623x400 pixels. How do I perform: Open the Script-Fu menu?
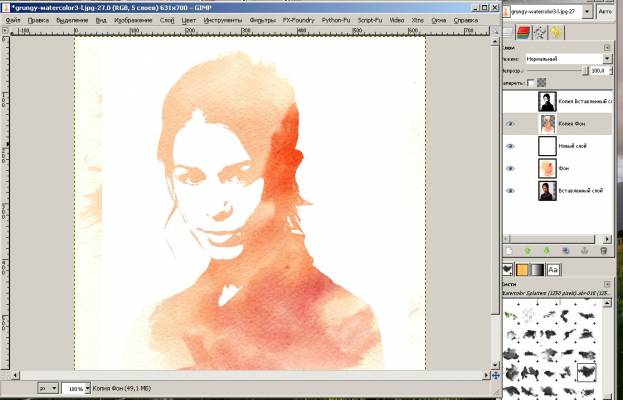(x=370, y=20)
